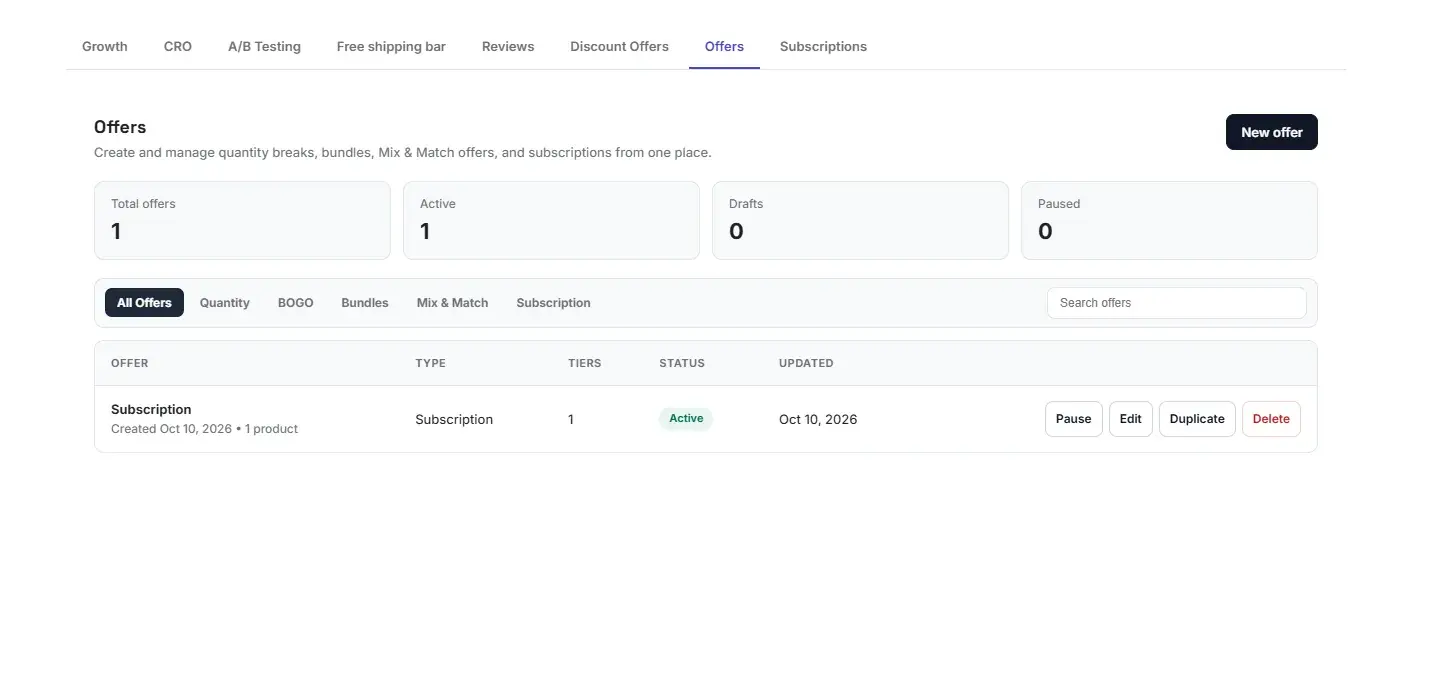This screenshot has width=1438, height=674.
Task: Delete the Subscription offer
Action: click(1271, 419)
